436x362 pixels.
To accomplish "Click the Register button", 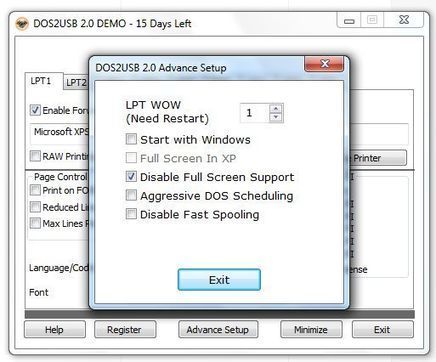I will point(125,330).
